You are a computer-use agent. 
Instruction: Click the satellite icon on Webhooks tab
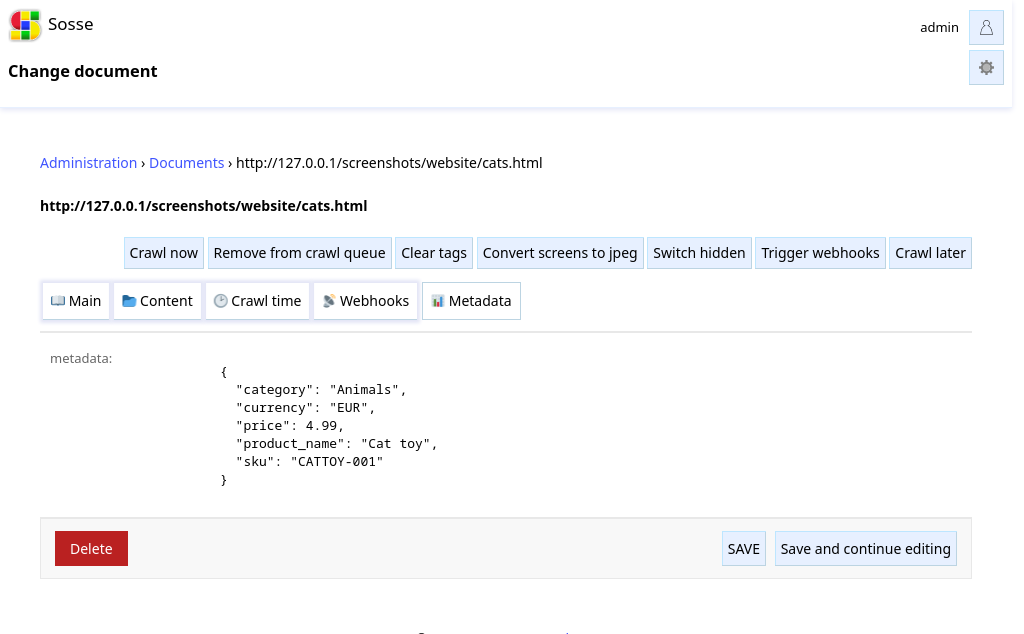tap(329, 301)
